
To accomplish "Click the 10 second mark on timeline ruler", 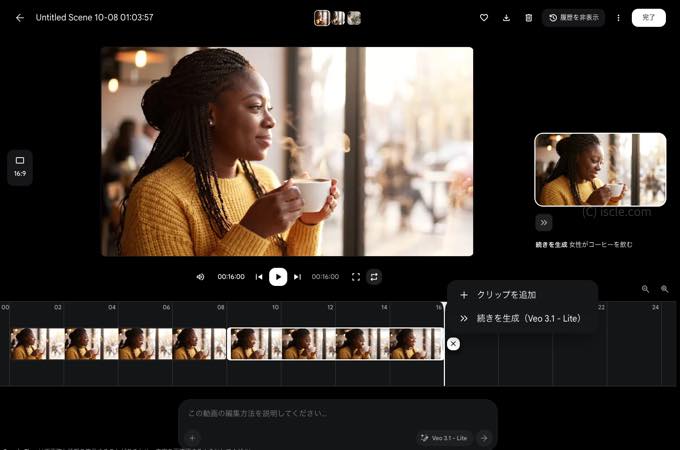I will (275, 307).
